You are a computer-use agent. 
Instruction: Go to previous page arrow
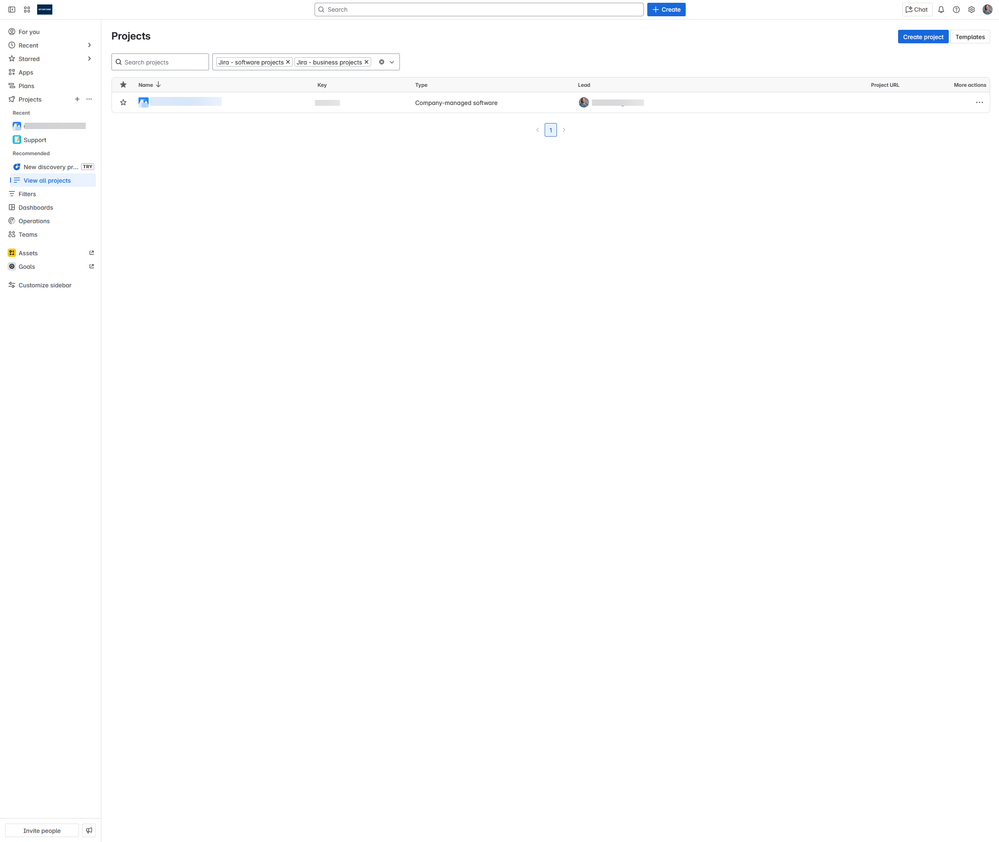coord(538,130)
